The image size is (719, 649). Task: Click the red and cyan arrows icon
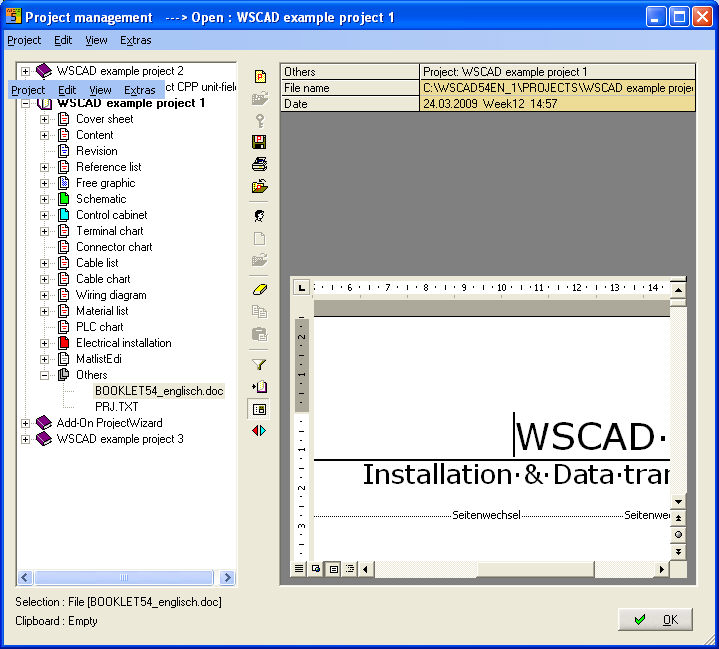pyautogui.click(x=259, y=431)
